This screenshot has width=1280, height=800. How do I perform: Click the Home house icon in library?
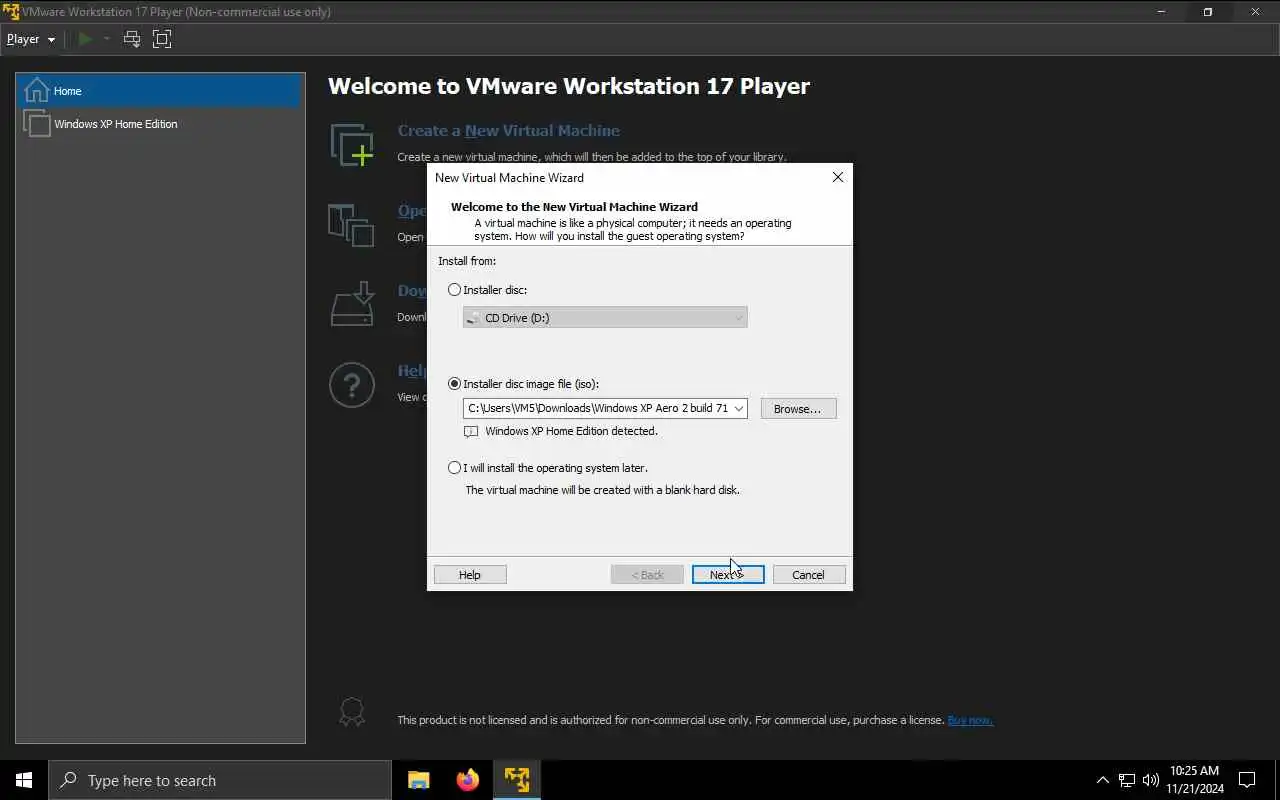[36, 90]
